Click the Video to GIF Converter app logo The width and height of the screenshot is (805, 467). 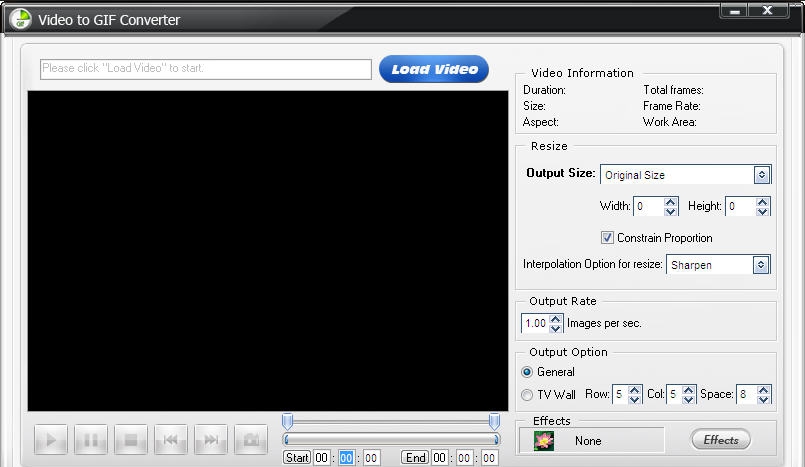coord(21,20)
